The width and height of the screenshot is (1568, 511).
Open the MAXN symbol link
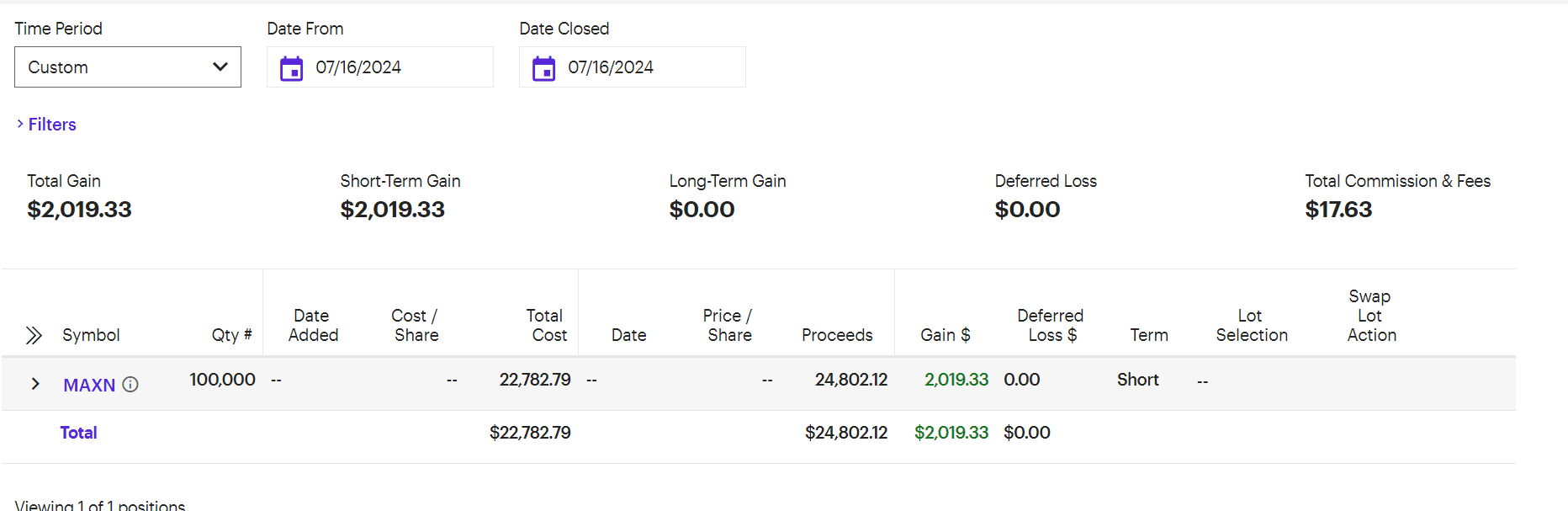pyautogui.click(x=89, y=386)
